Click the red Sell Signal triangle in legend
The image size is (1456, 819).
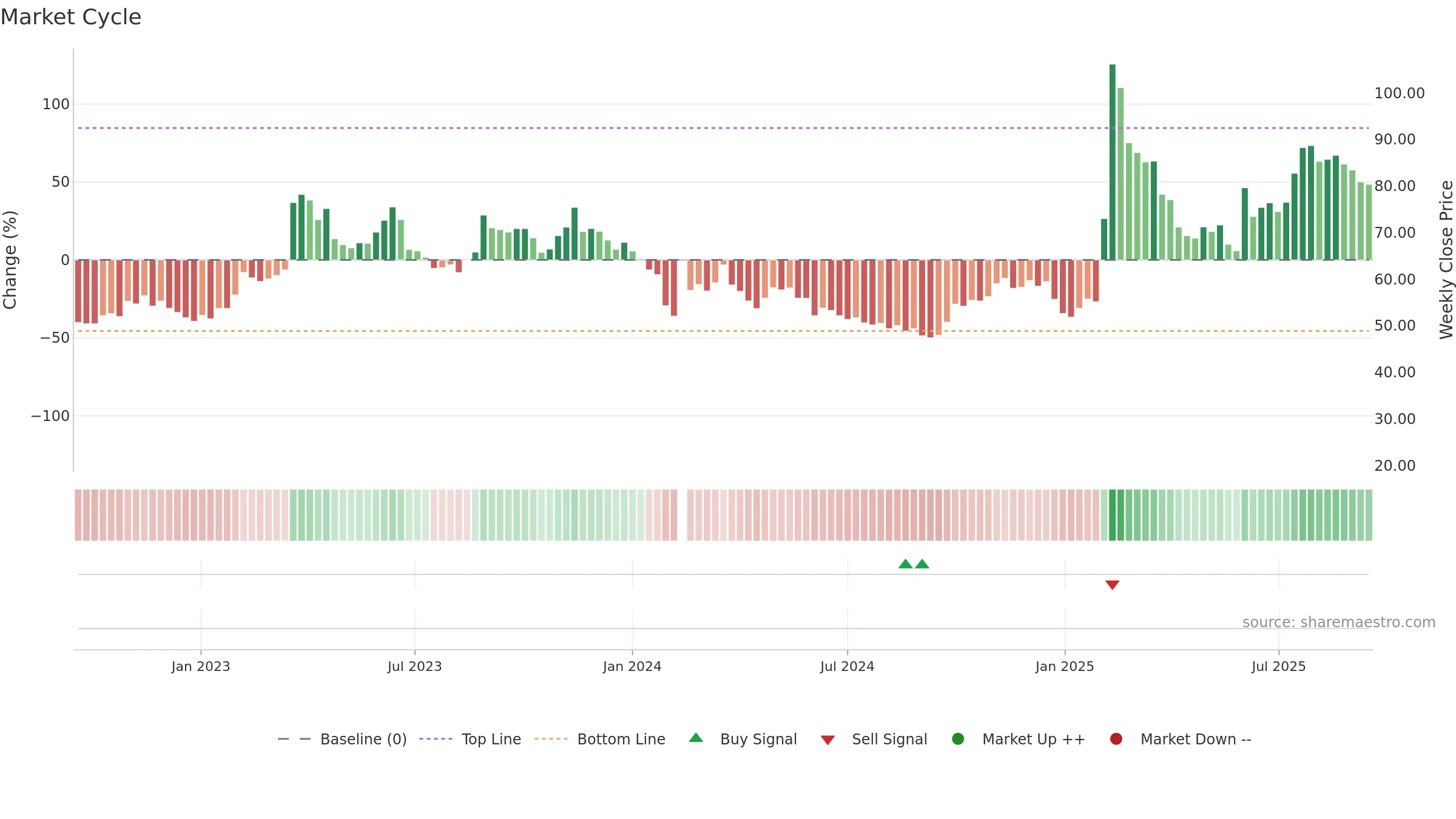pos(827,740)
